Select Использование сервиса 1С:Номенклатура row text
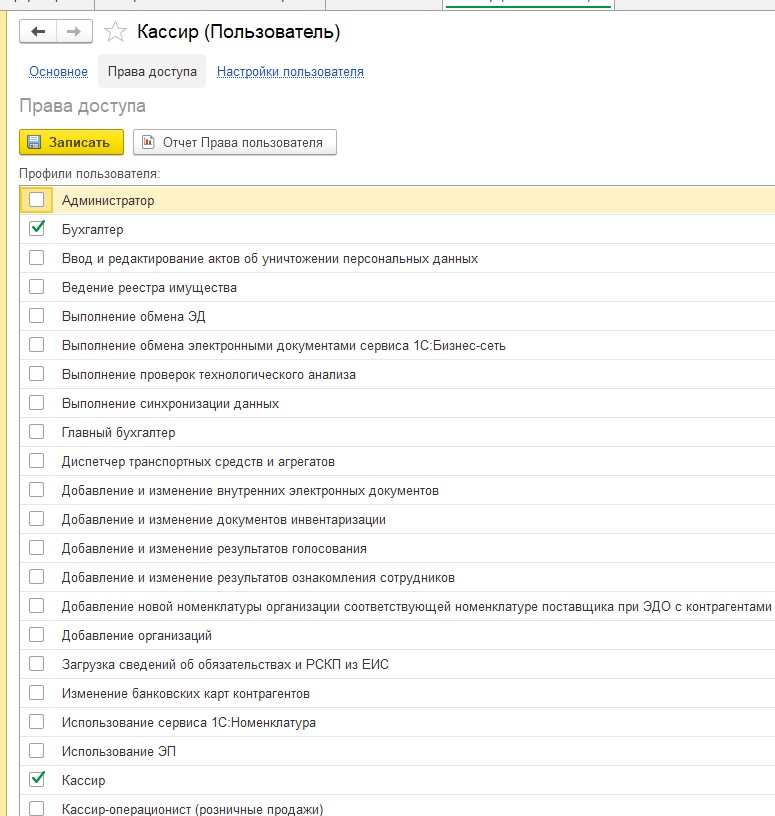775x816 pixels. pos(188,722)
